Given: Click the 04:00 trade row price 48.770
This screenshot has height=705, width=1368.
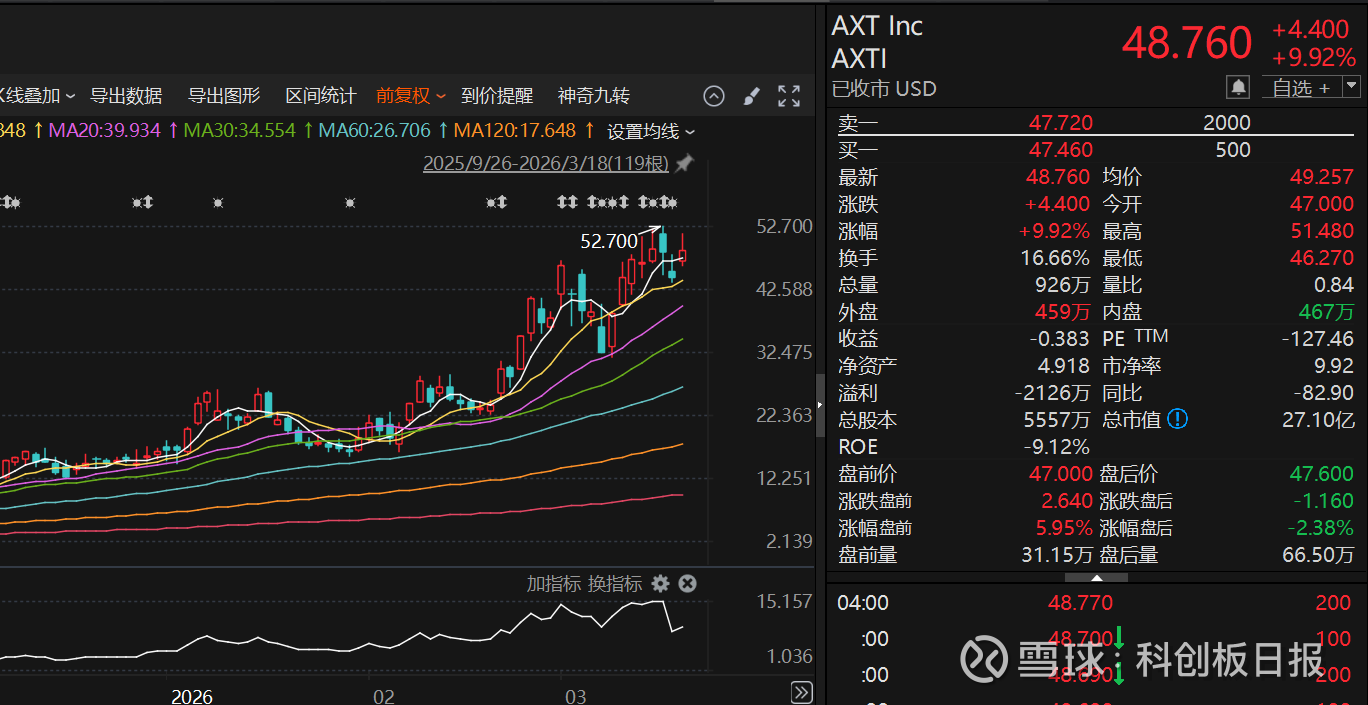Looking at the screenshot, I should coord(1080,603).
